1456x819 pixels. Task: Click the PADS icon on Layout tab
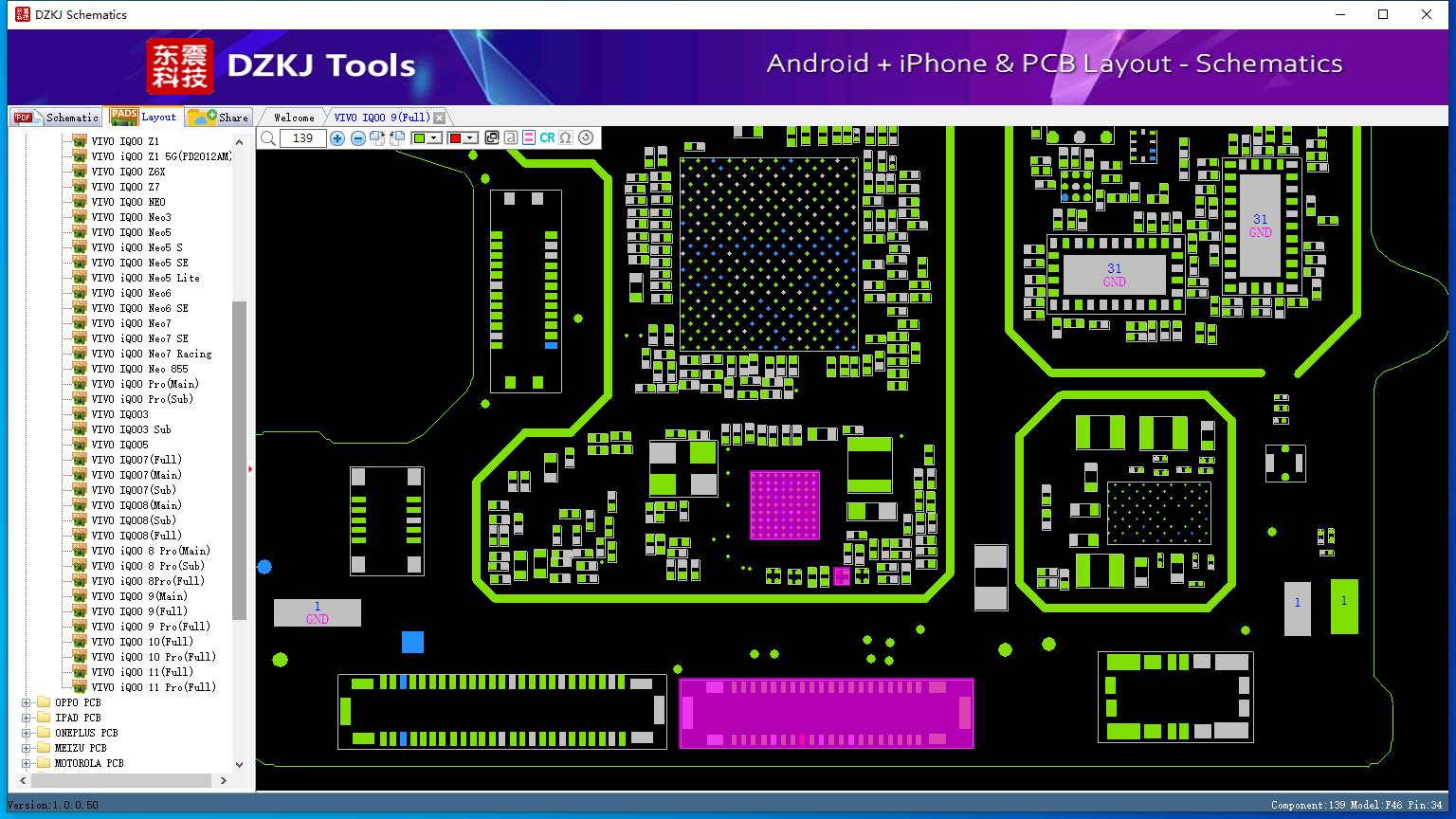(124, 117)
